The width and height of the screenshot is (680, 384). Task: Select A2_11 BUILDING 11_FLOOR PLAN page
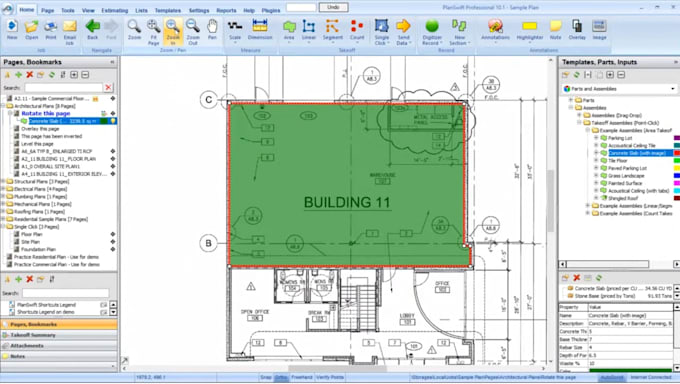click(59, 159)
